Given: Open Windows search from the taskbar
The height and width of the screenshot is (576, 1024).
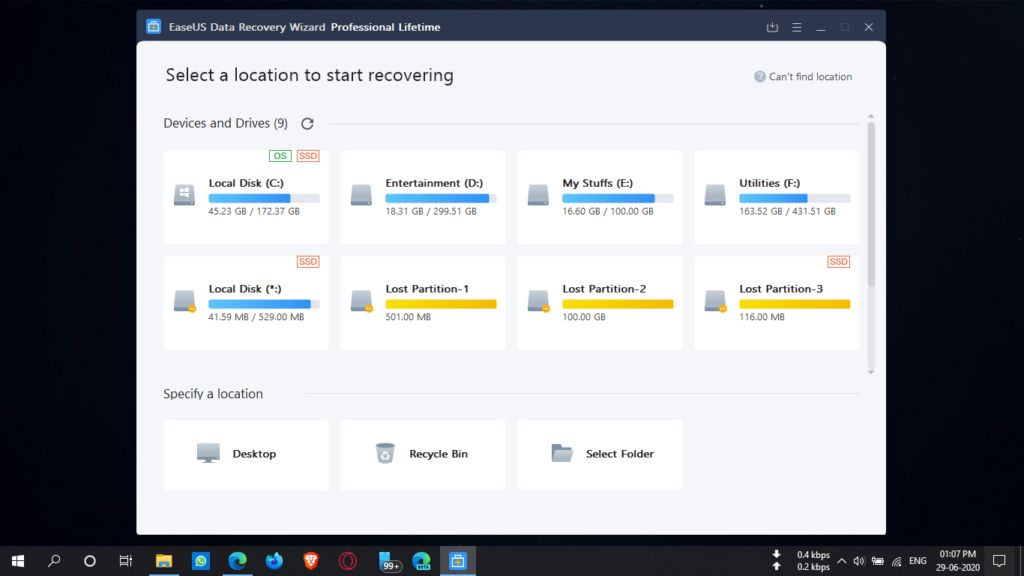Looking at the screenshot, I should coord(54,561).
